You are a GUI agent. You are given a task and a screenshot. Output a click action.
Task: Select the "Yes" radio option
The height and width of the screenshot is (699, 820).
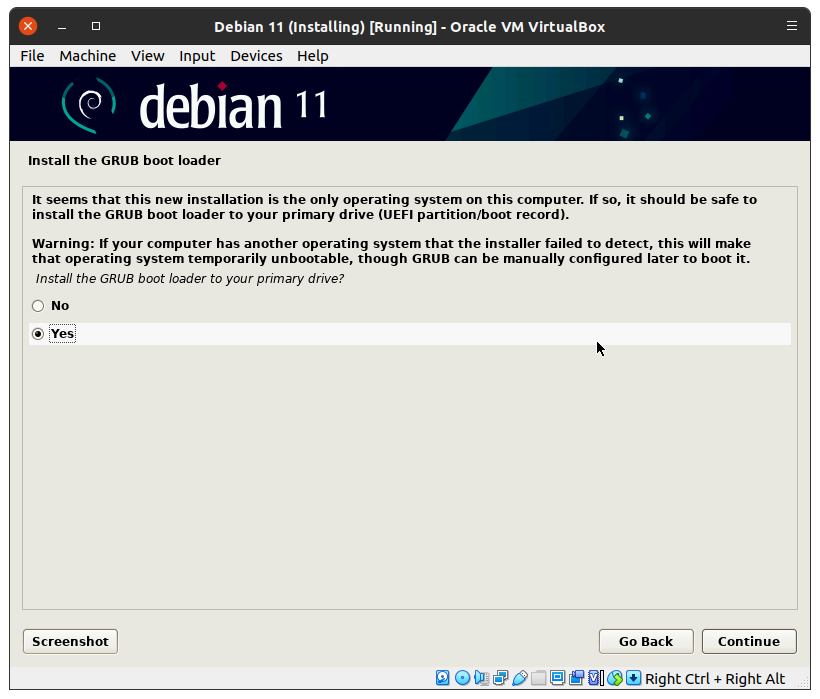tap(38, 334)
